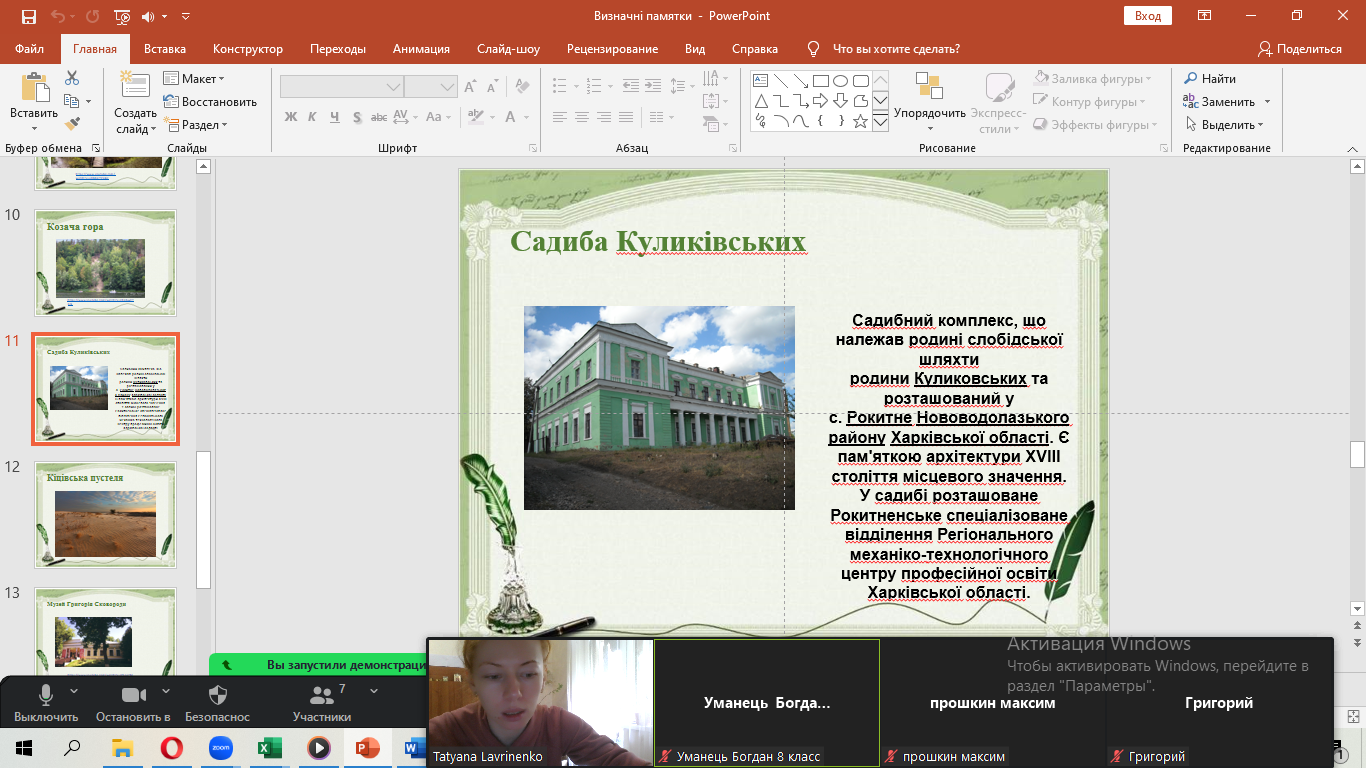Click the Что вы хотите сделать search field
This screenshot has height=768, width=1366.
(x=896, y=49)
